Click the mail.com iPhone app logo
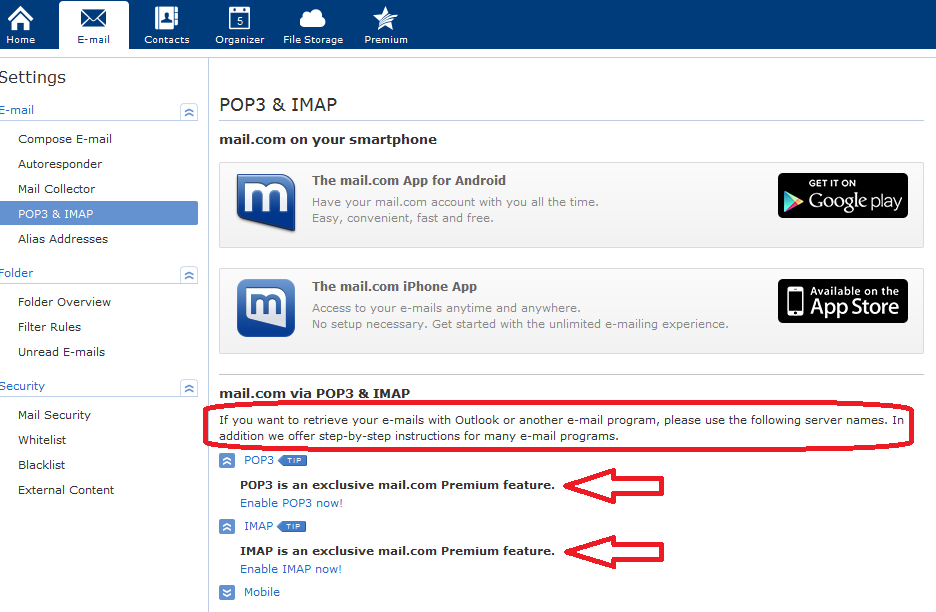 pos(266,308)
